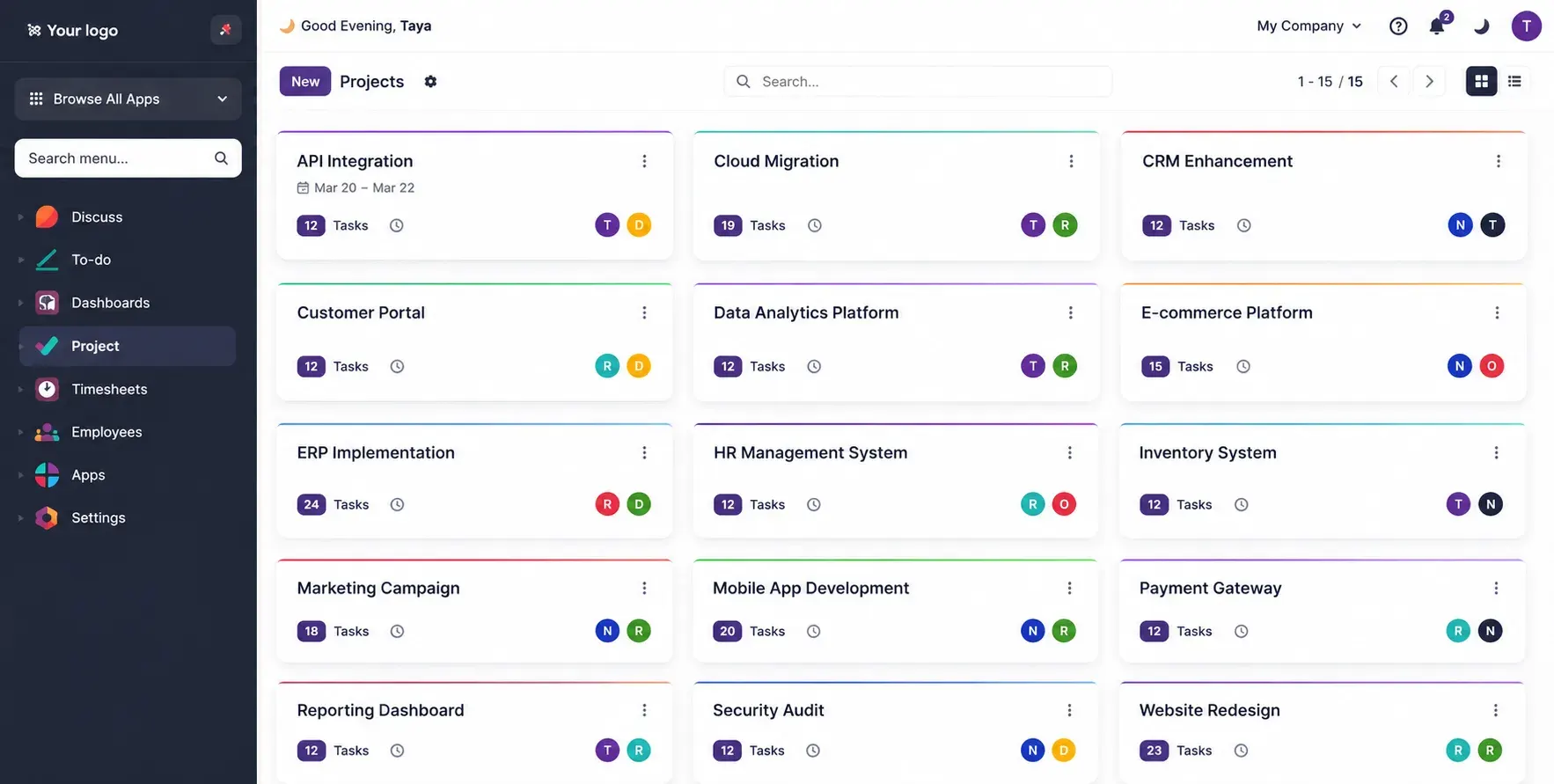1554x784 pixels.
Task: Click the 1 - 15 / 15 pager text
Action: click(1330, 81)
